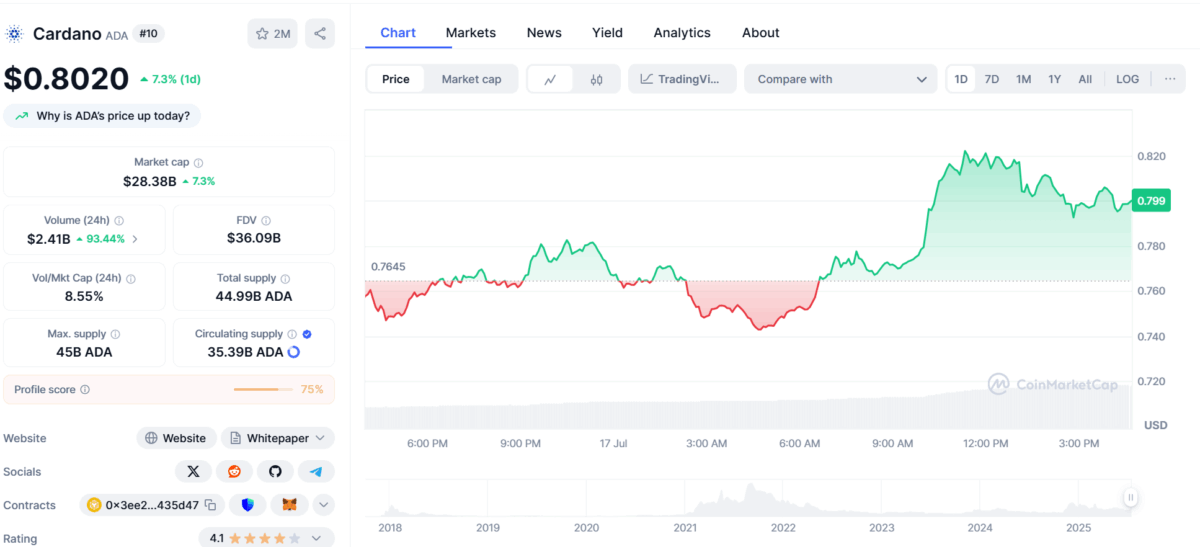The height and width of the screenshot is (547, 1200).
Task: Click the circulating supply progress ring
Action: pos(294,352)
